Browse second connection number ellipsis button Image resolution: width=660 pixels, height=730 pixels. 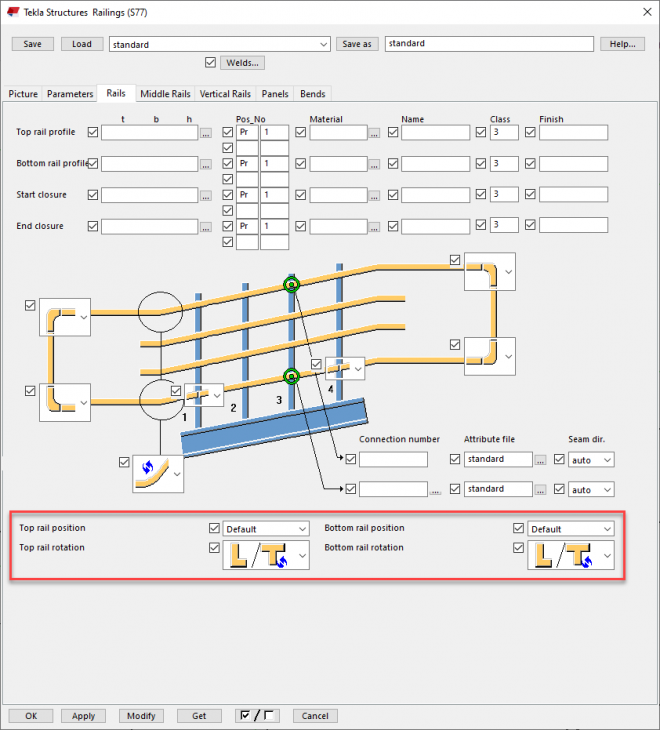click(435, 491)
